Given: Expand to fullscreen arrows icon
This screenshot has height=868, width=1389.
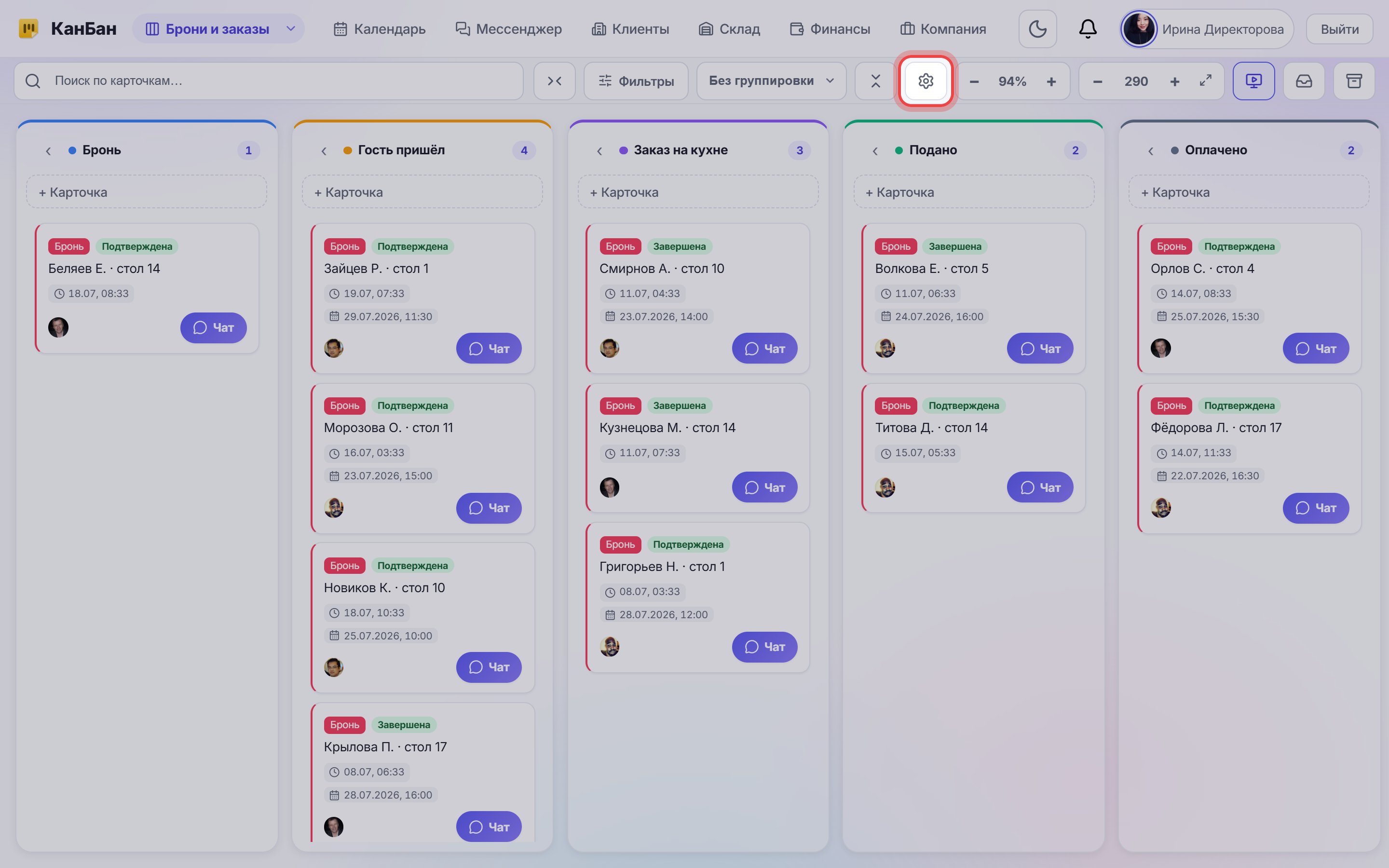Looking at the screenshot, I should click(1206, 81).
